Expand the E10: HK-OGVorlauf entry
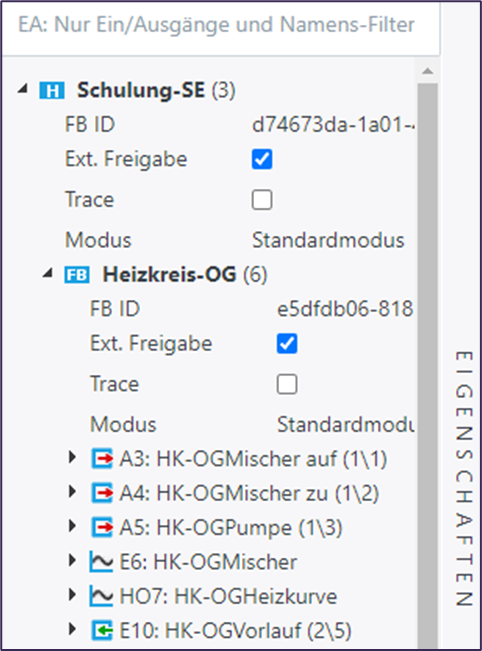Image resolution: width=482 pixels, height=651 pixels. coord(72,629)
